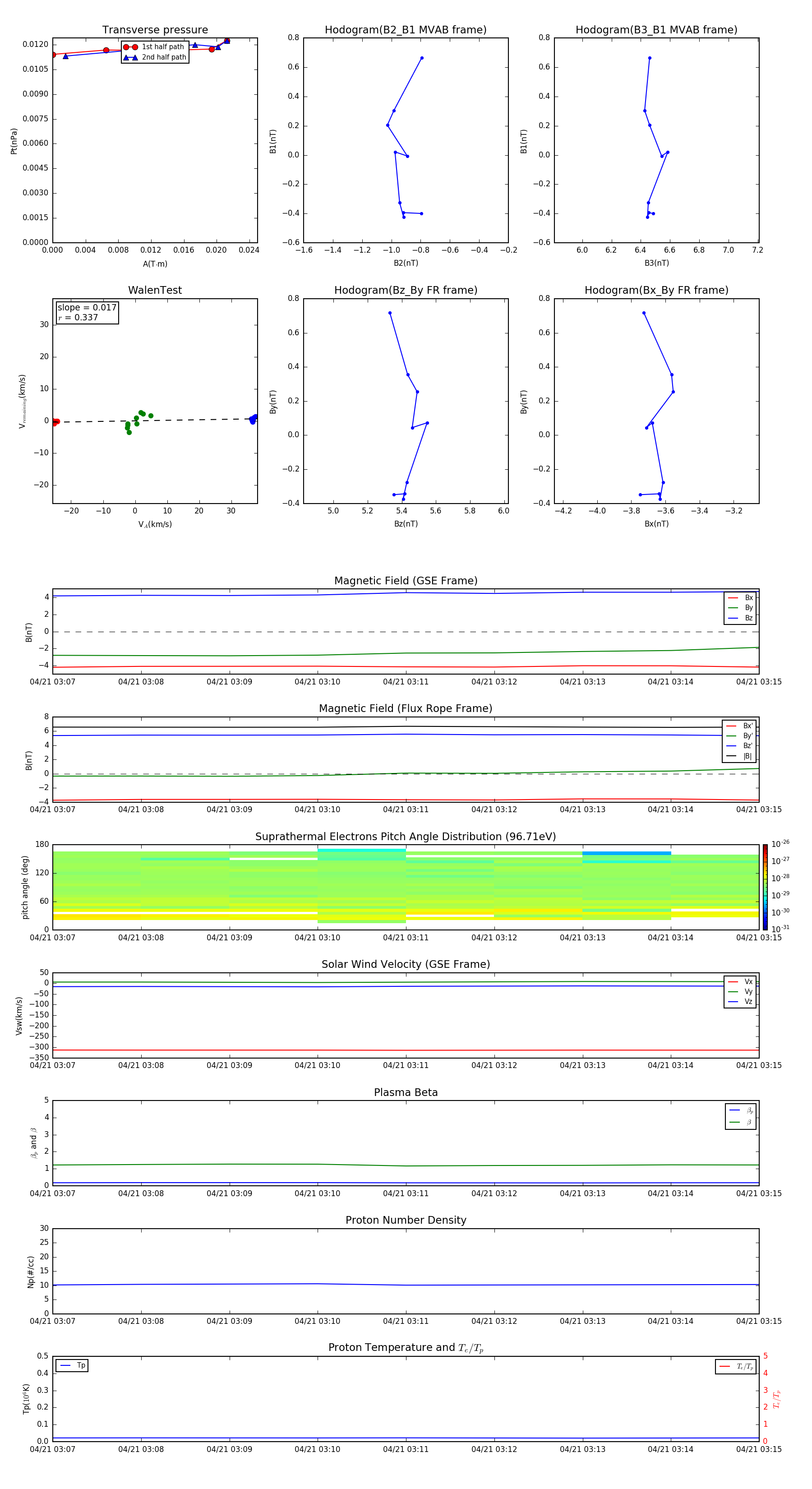This screenshot has height=1489, width=812.
Task: Select the Vy legend entry
Action: tap(740, 991)
